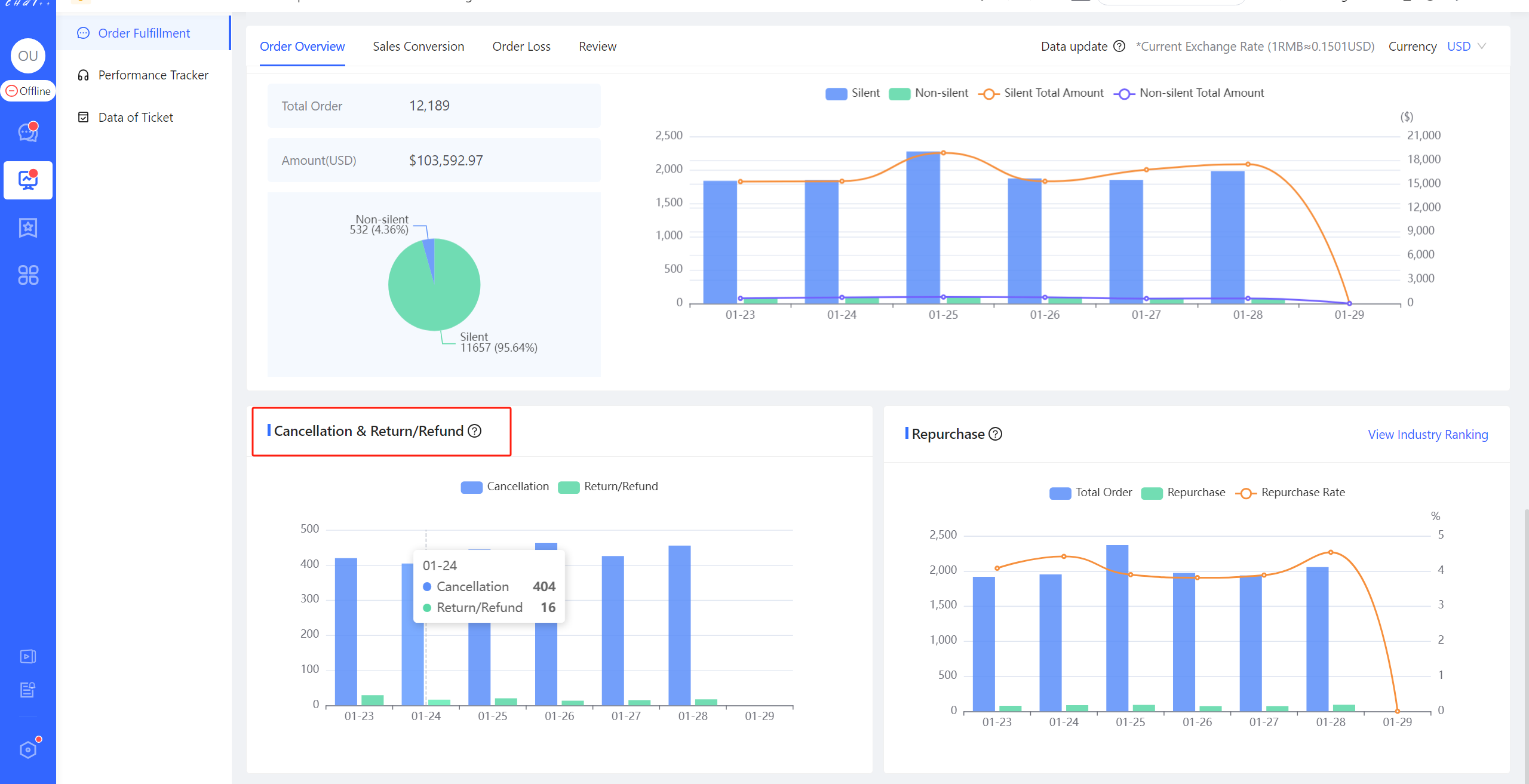Click the Cancellation & Return/Refund help icon
Screen dimensions: 1529x784
(x=475, y=431)
